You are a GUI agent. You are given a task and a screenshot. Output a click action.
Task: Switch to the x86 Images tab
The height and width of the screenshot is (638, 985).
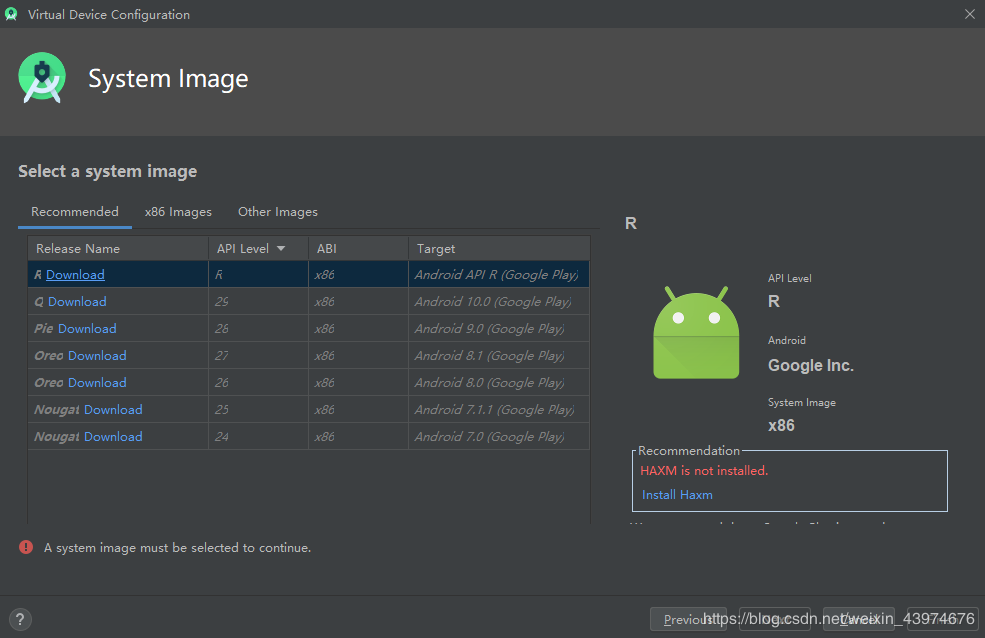(x=178, y=211)
